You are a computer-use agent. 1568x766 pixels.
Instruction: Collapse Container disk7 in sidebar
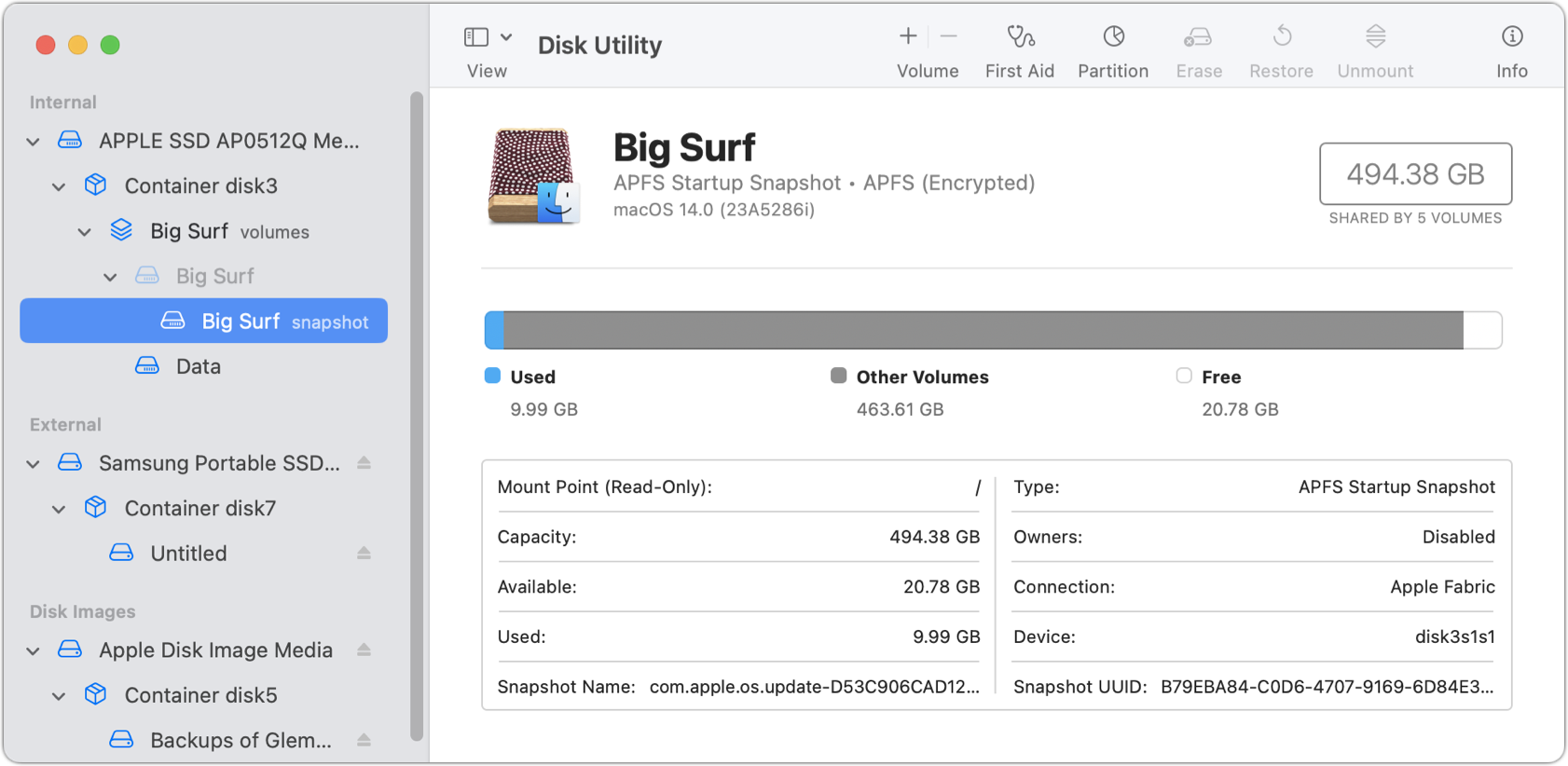click(59, 509)
